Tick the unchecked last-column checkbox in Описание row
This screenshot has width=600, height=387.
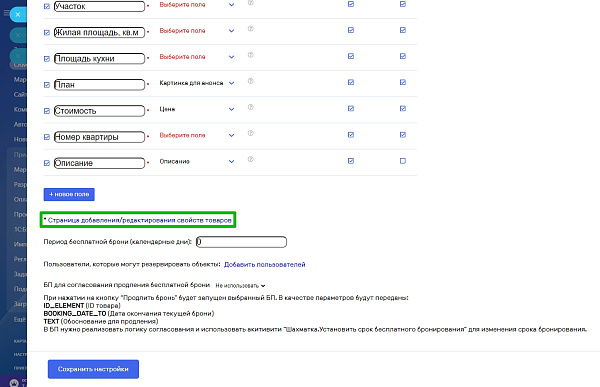[403, 161]
